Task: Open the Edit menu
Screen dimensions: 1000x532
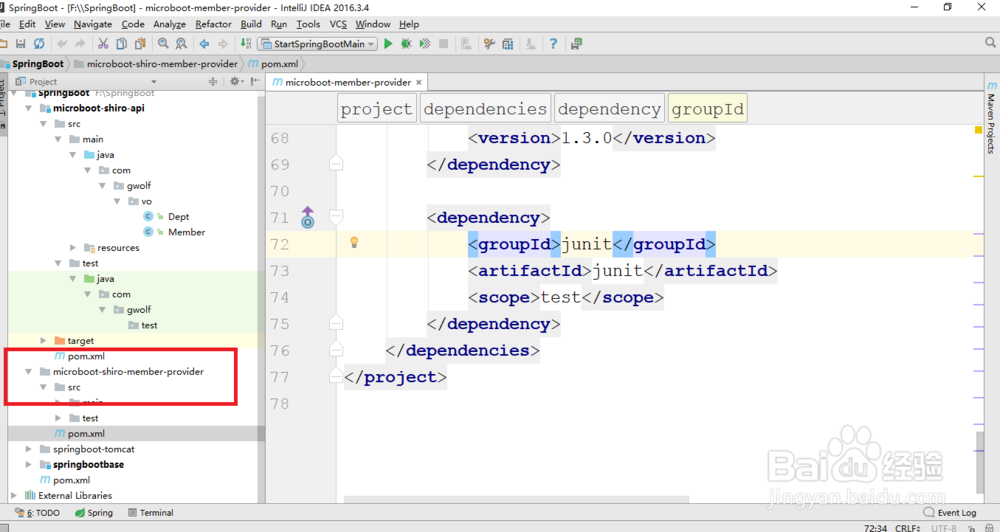Action: 27,24
